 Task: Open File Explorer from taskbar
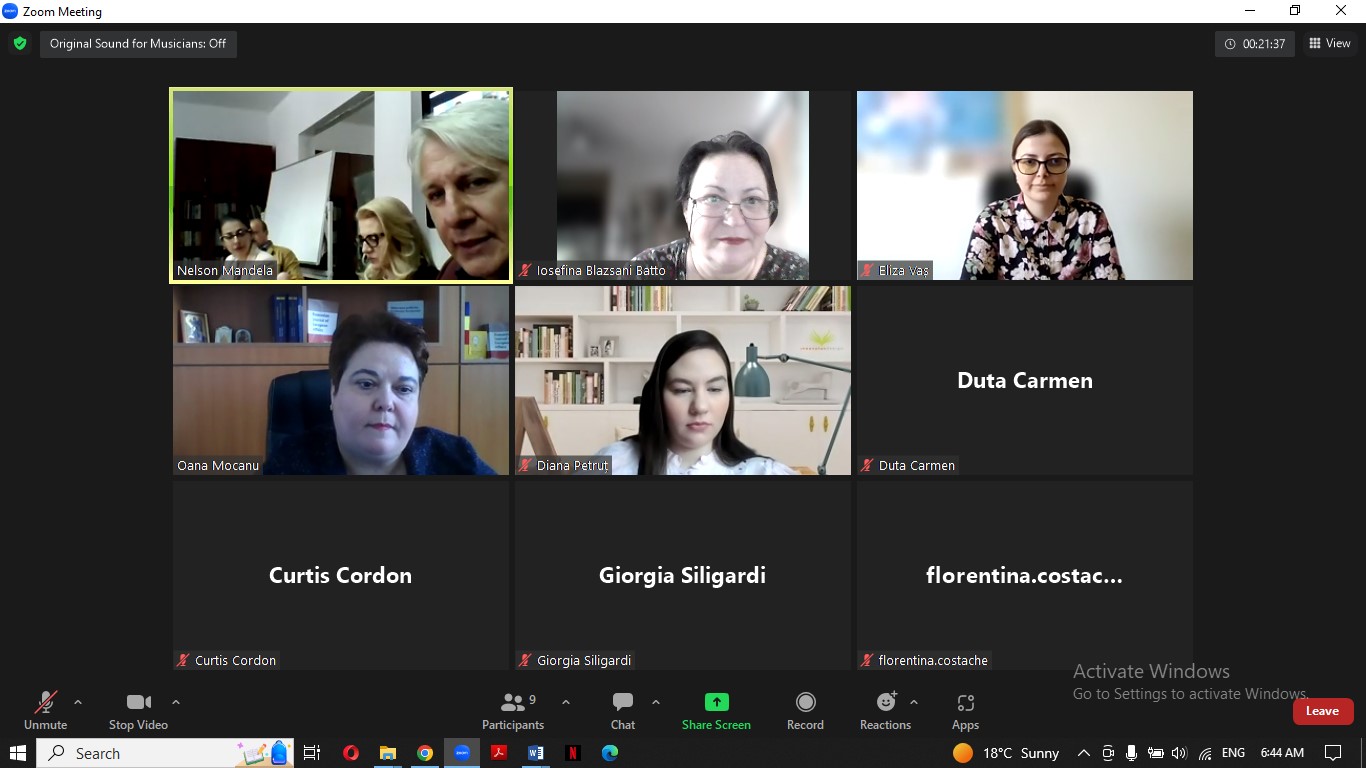(x=388, y=753)
